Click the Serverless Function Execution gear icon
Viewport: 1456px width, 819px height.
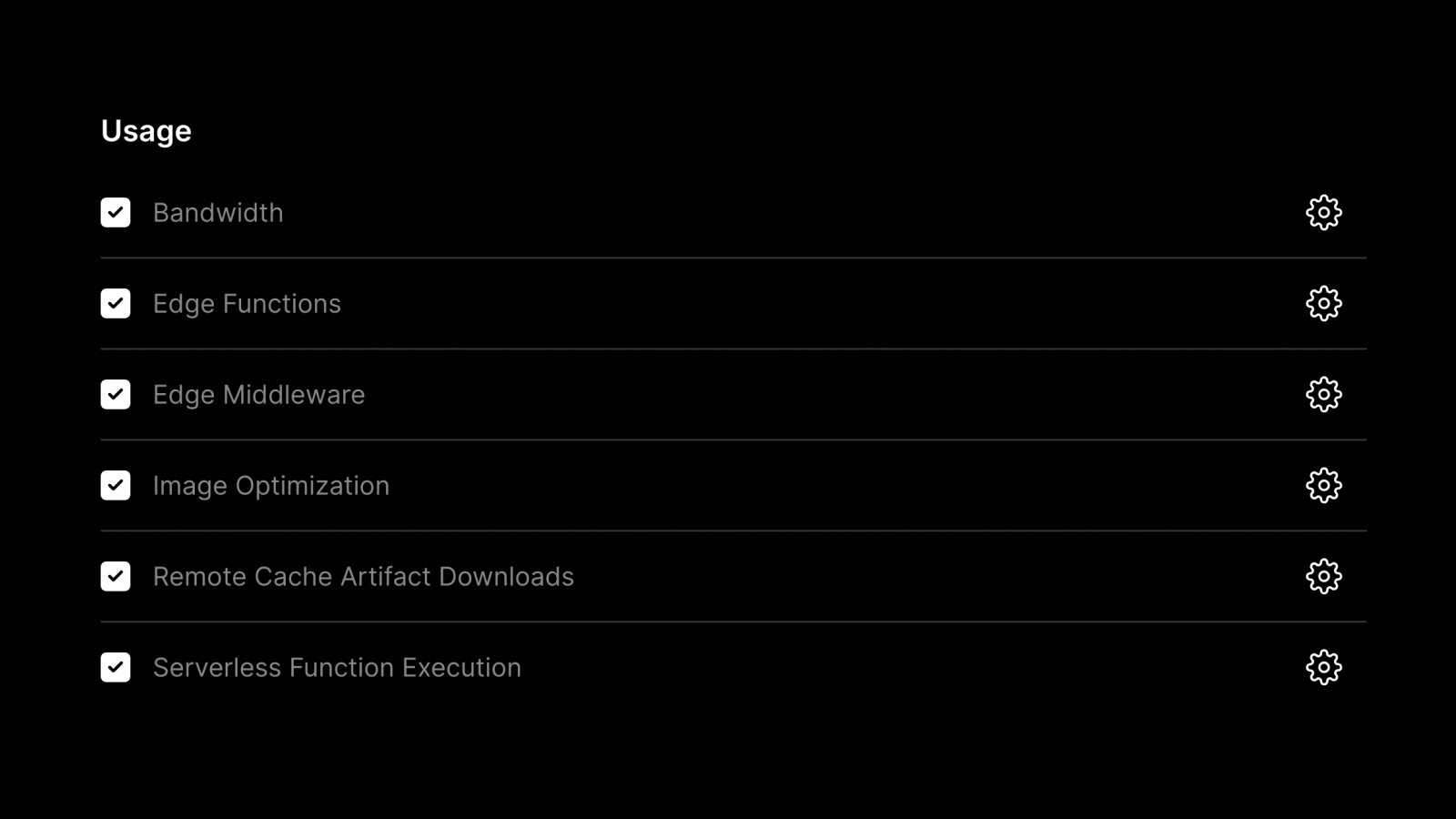(x=1324, y=667)
